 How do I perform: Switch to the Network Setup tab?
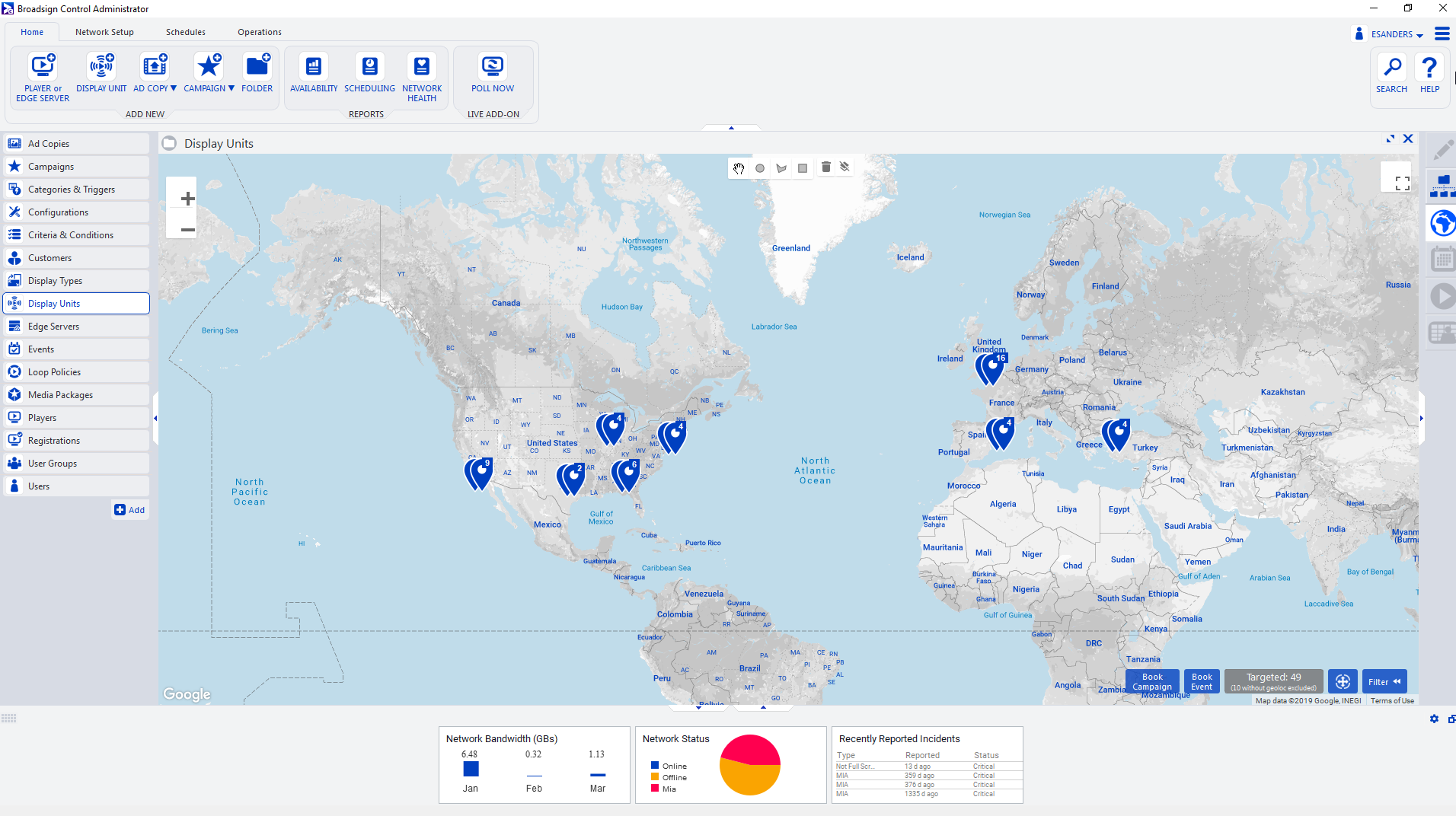(104, 32)
